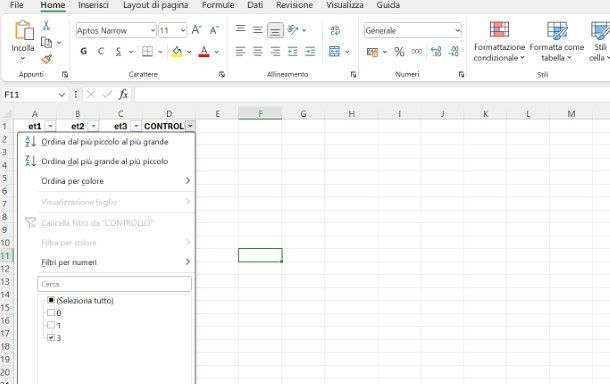Click the wrap text icon
The width and height of the screenshot is (610, 384).
point(335,30)
